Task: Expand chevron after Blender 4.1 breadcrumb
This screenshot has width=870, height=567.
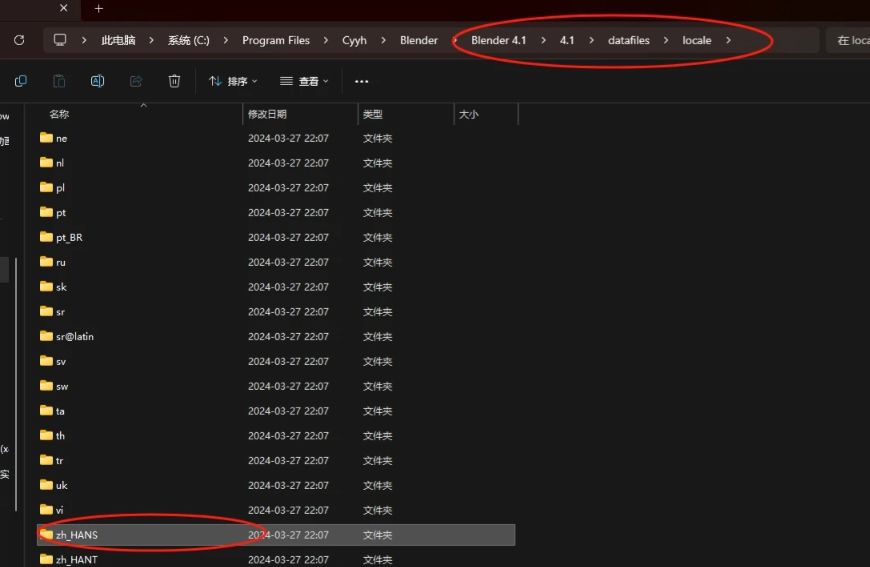Action: [x=543, y=40]
